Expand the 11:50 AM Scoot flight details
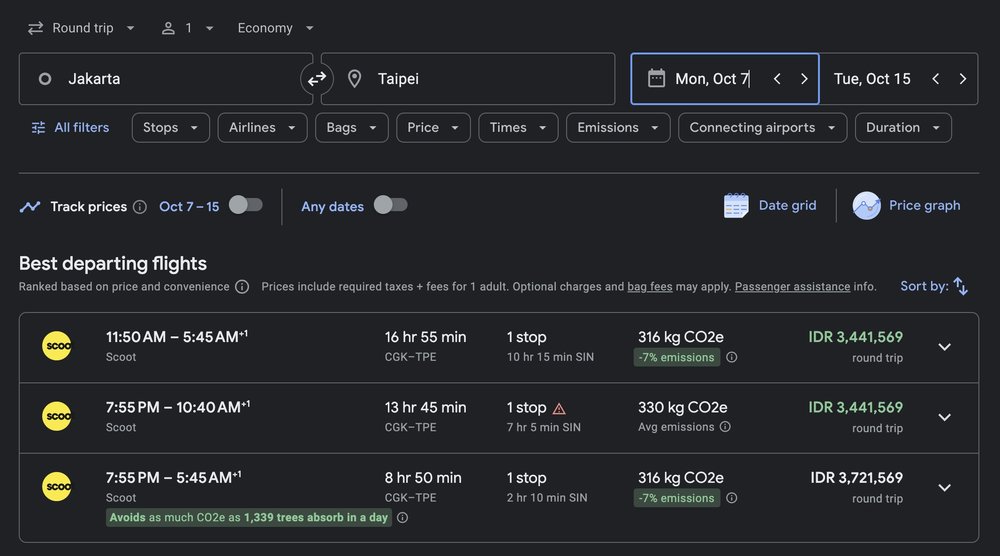 (944, 347)
